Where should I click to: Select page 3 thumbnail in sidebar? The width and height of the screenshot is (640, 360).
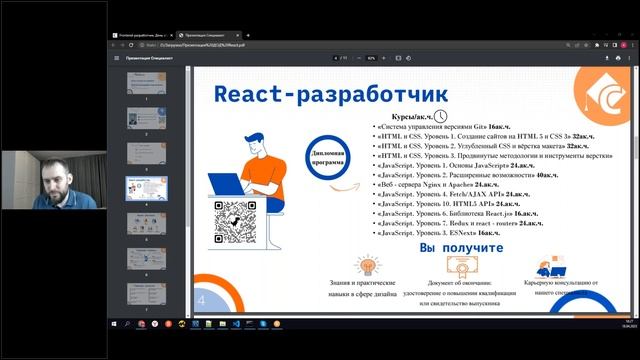coord(147,153)
